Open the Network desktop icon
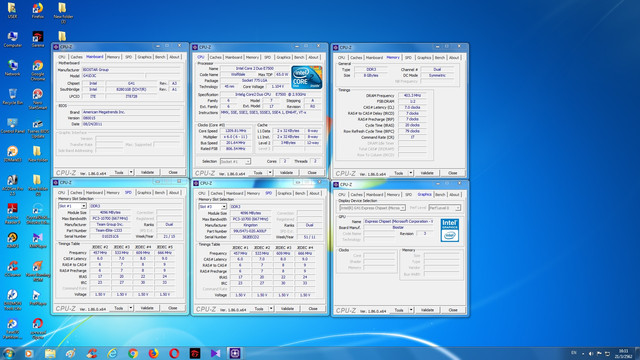 click(x=12, y=68)
